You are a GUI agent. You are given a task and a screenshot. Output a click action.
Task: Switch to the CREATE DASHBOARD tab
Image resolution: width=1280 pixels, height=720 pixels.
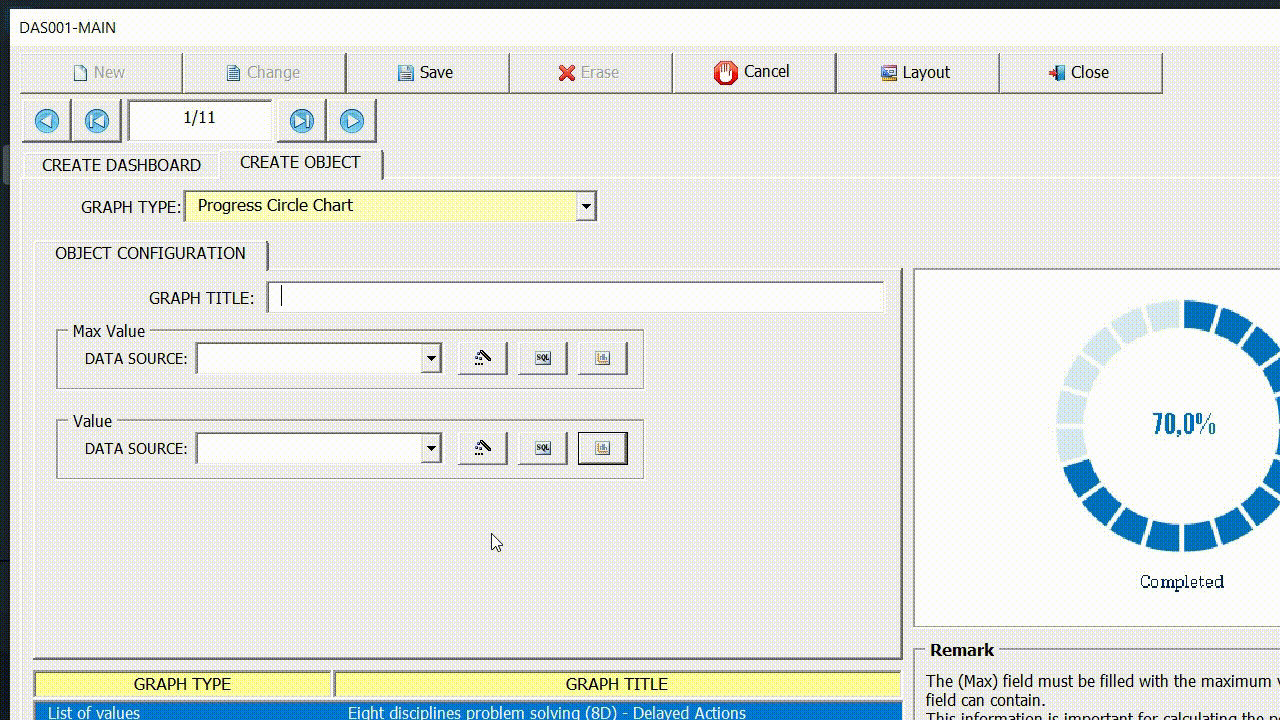119,164
